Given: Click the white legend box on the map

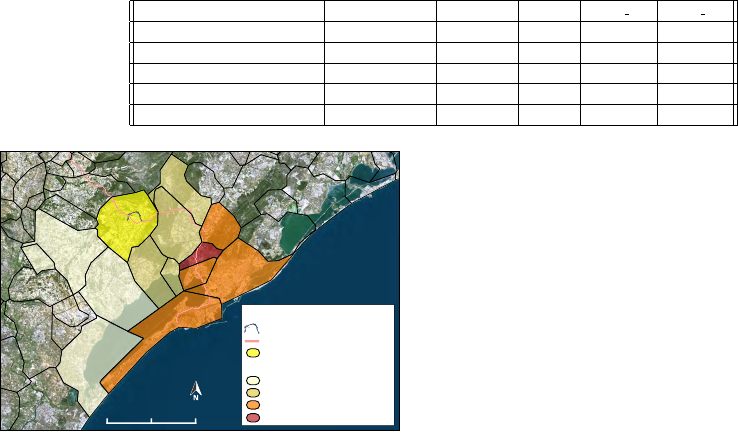Looking at the screenshot, I should [320, 365].
